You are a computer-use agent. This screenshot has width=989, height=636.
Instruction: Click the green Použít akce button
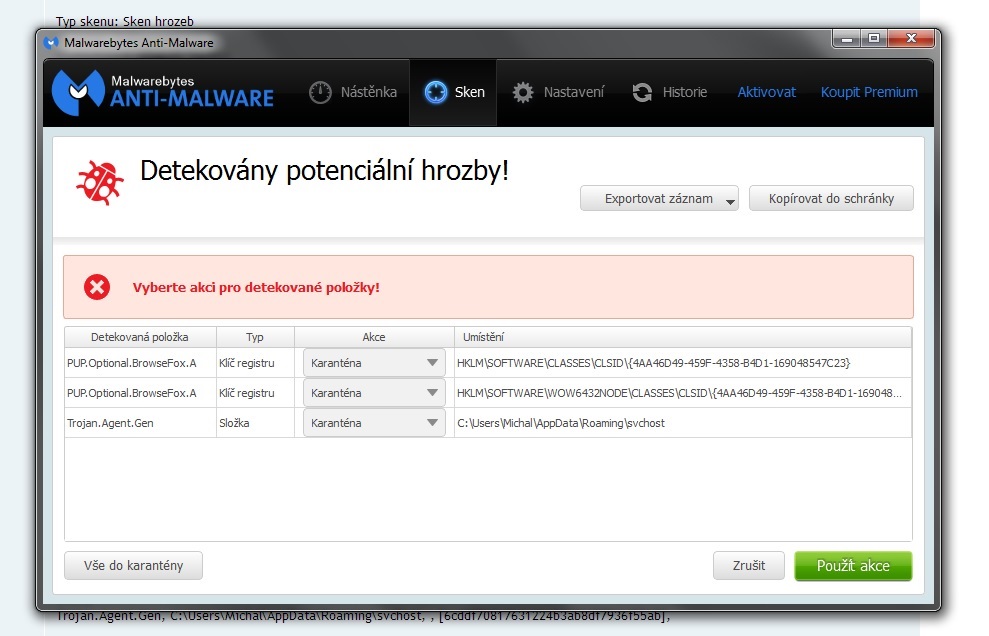click(x=853, y=565)
